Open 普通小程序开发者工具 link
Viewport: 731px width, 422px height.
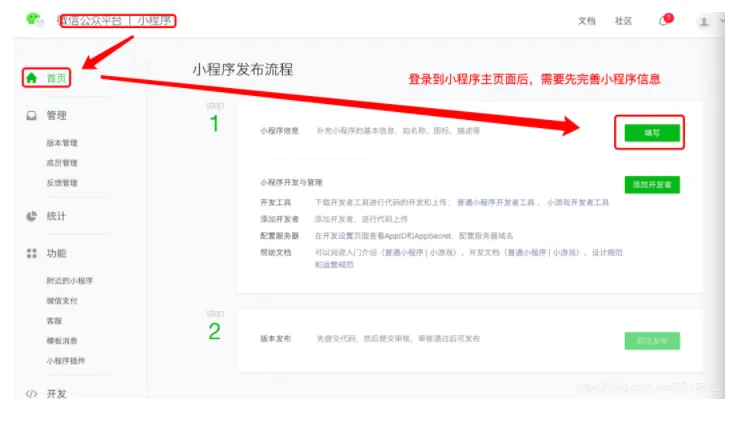pos(496,202)
